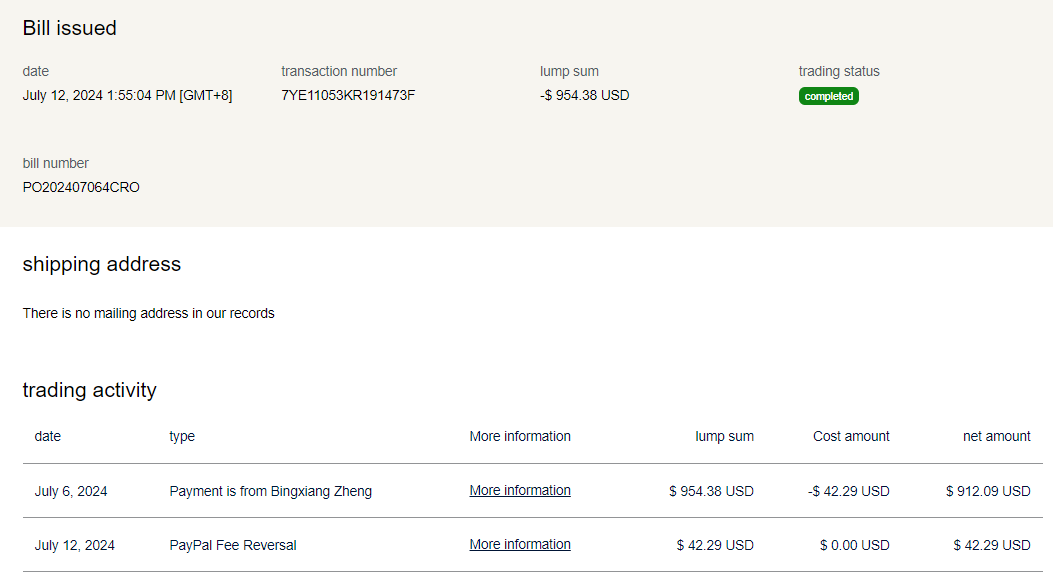
Task: Click bill number PO202407064CRO
Action: [81, 187]
